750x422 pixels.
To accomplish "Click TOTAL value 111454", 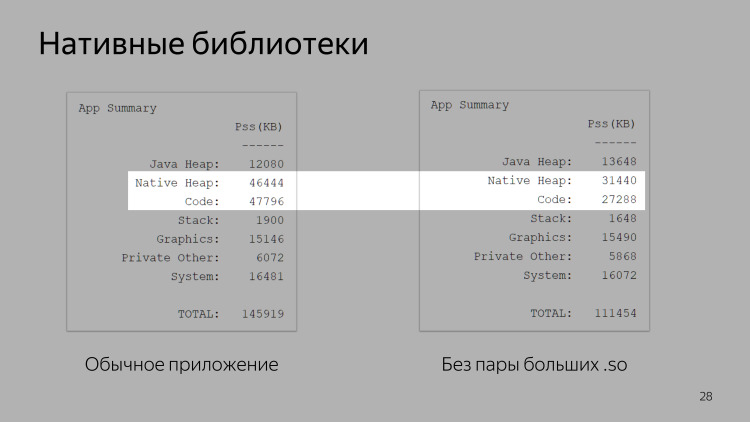I will point(615,313).
